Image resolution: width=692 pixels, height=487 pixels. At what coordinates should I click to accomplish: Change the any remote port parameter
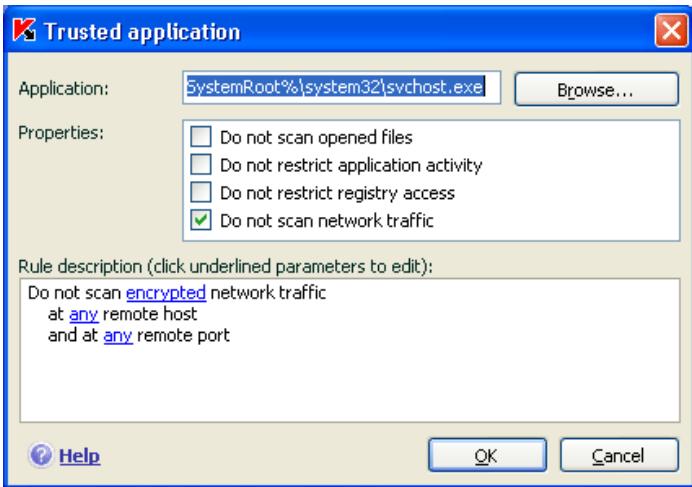click(118, 336)
